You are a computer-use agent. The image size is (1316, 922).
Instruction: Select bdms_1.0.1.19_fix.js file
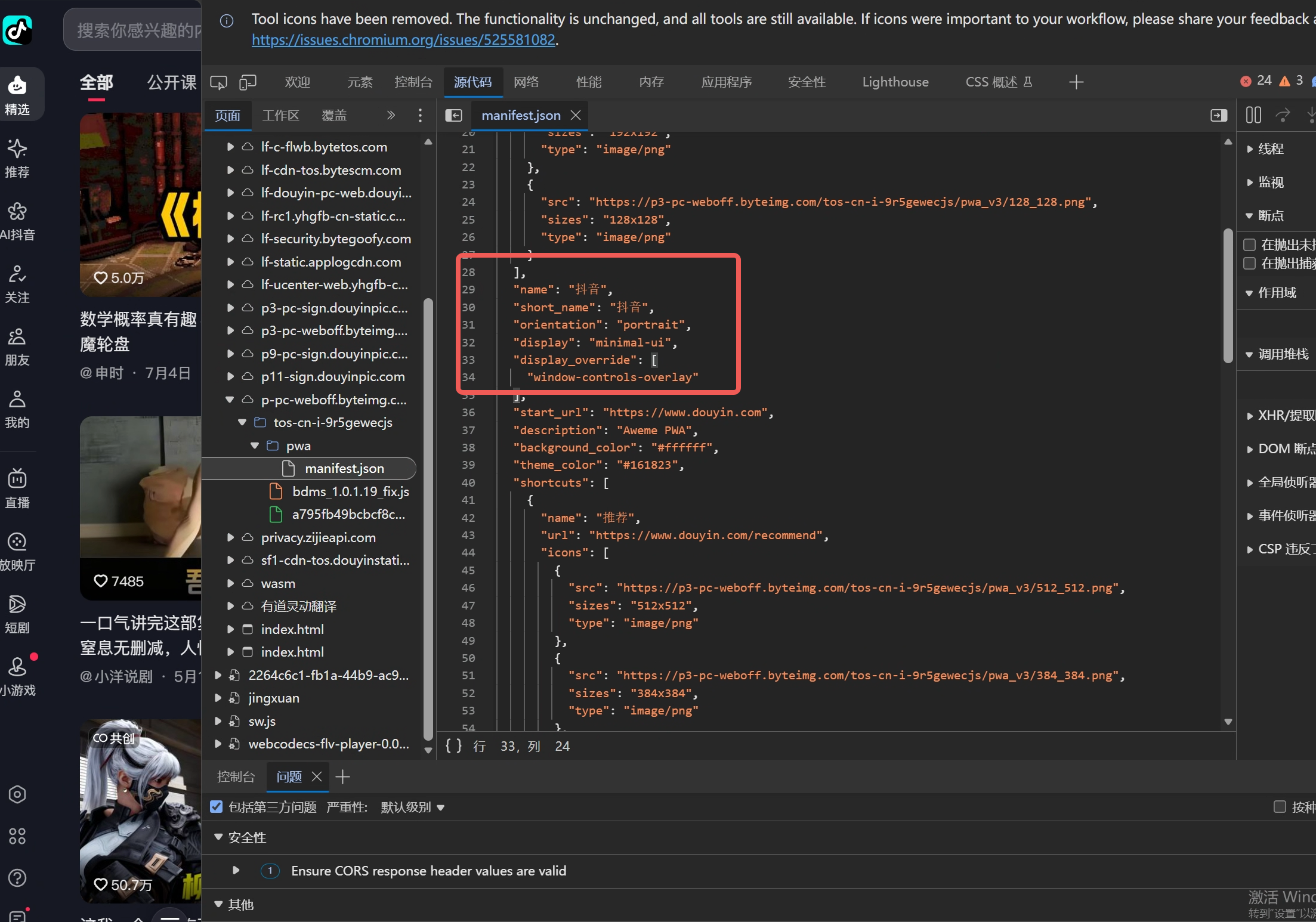(351, 491)
